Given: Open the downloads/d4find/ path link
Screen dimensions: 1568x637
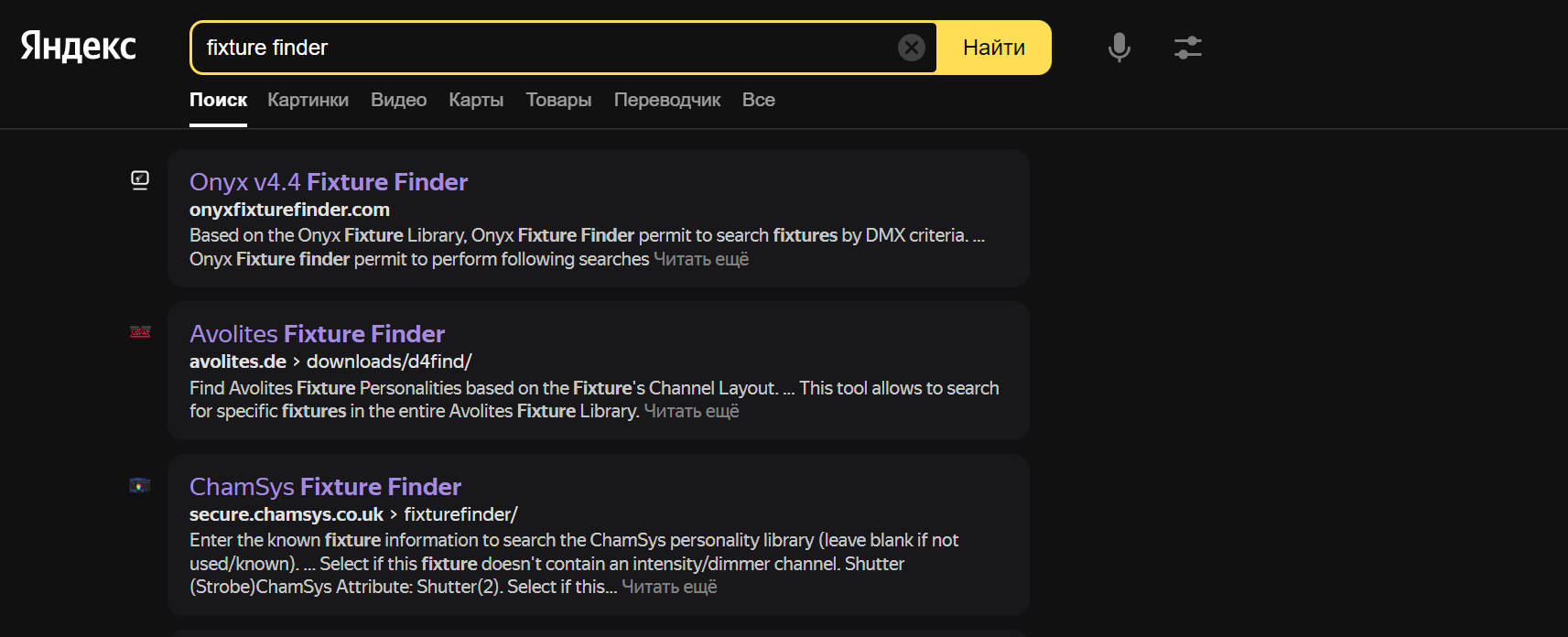Looking at the screenshot, I should point(389,362).
